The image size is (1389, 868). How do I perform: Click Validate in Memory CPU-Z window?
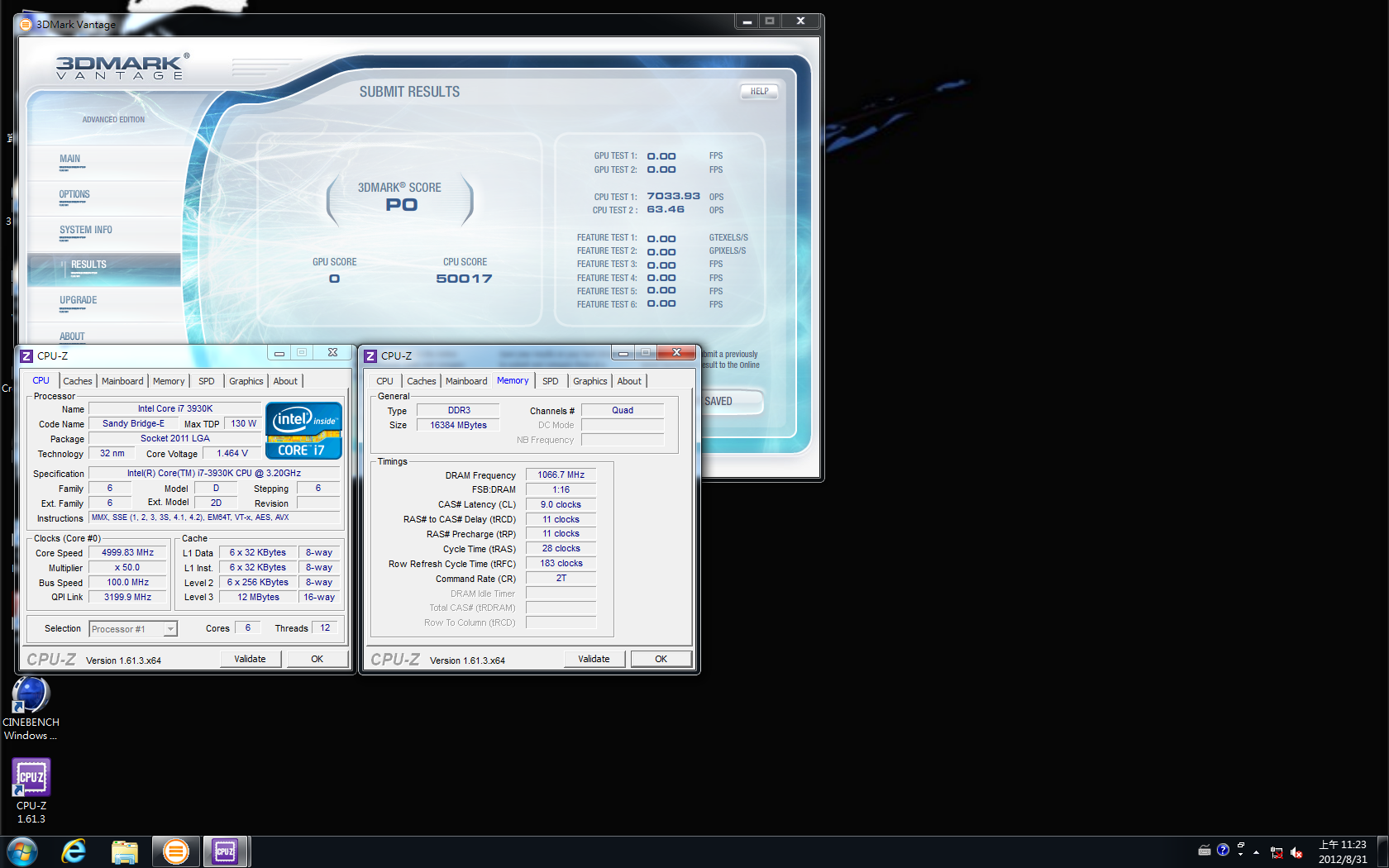point(594,659)
